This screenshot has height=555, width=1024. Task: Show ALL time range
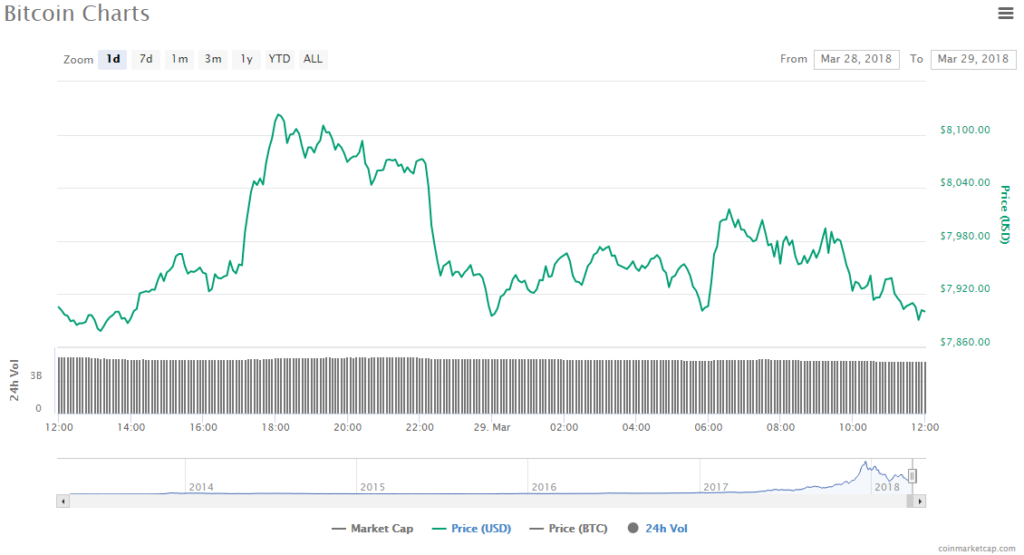(313, 59)
